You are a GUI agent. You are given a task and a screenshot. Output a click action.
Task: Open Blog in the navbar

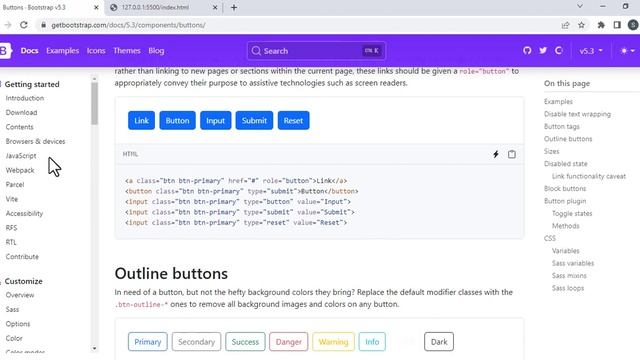pyautogui.click(x=156, y=51)
